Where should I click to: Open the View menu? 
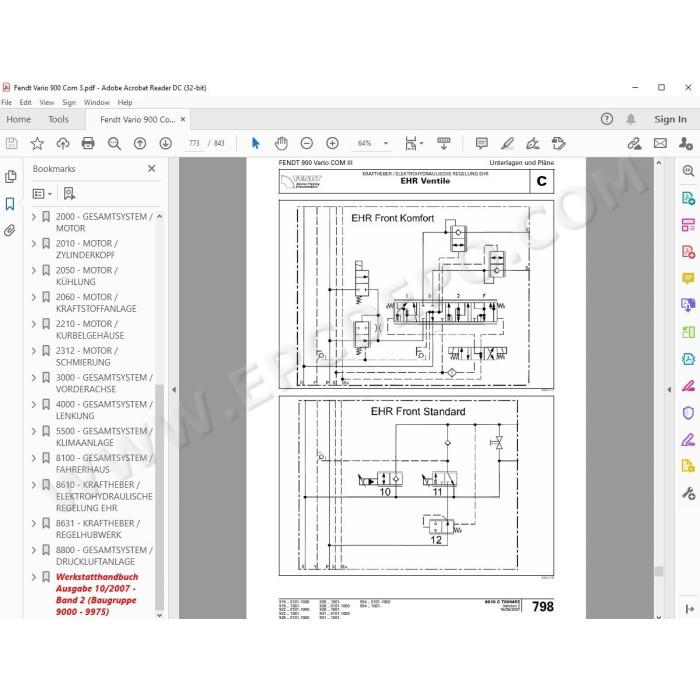(46, 103)
